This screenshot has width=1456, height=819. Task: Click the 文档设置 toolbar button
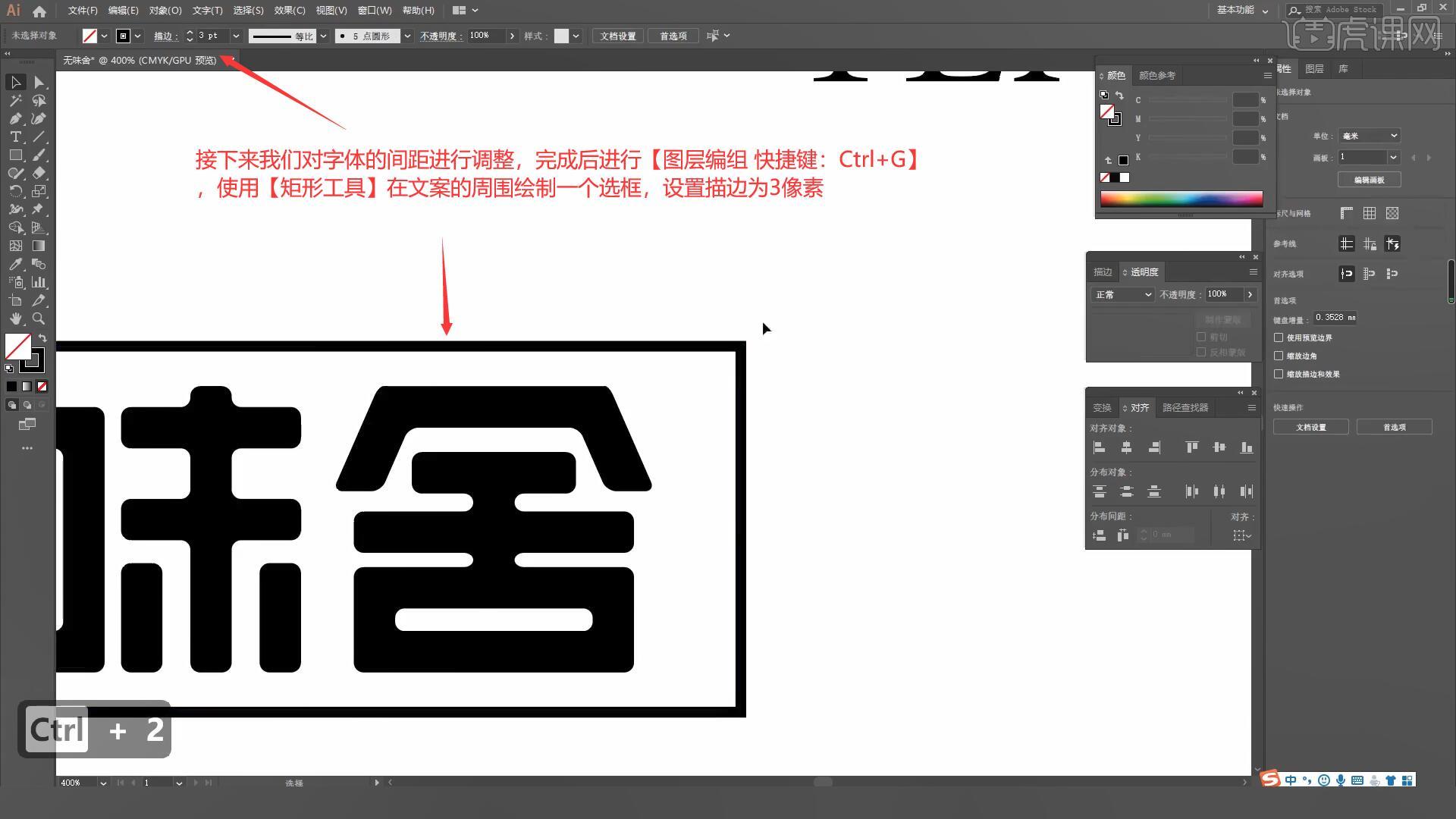618,36
